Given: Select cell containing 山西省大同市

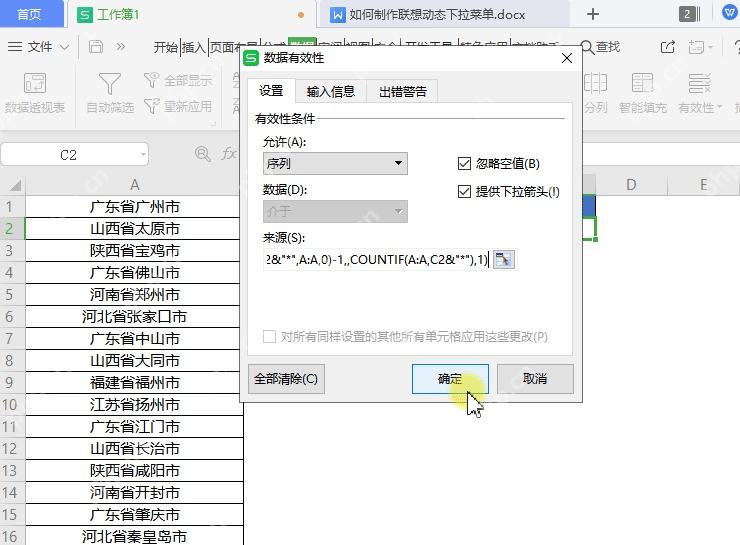Looking at the screenshot, I should click(134, 361).
